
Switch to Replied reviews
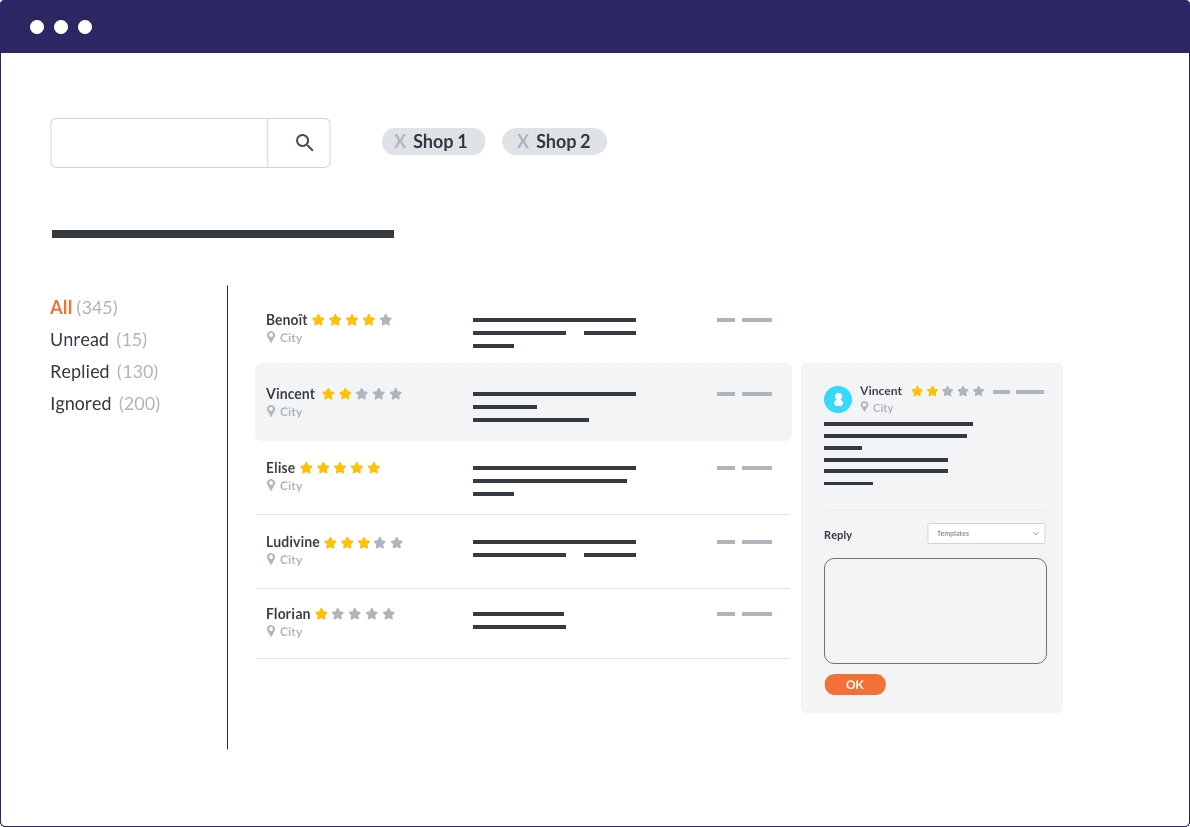click(80, 372)
